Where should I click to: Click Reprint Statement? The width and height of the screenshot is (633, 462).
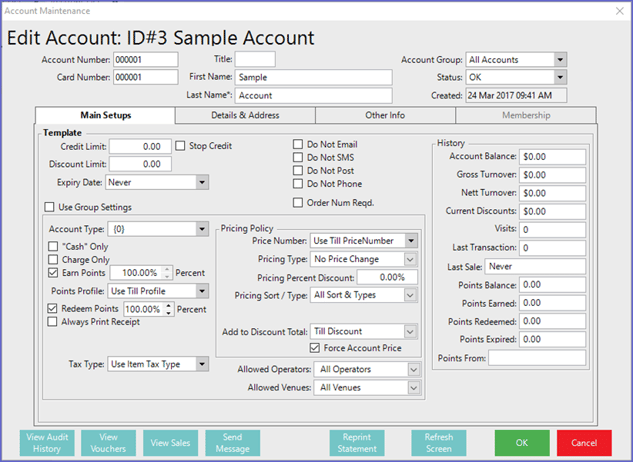(357, 443)
